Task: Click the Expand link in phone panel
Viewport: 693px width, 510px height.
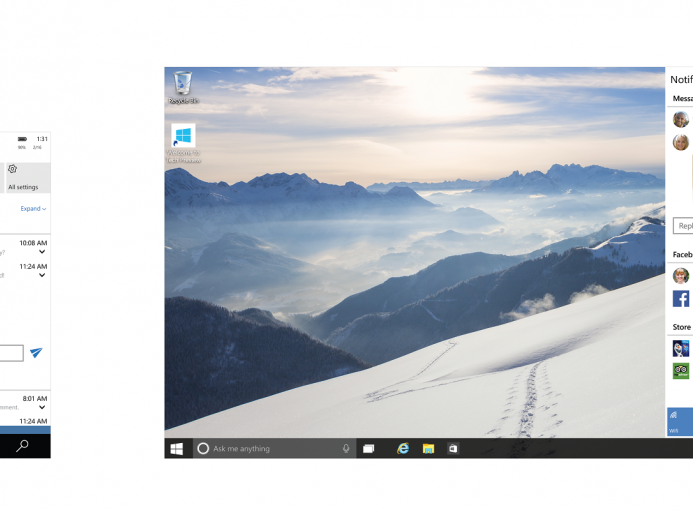Action: click(x=33, y=209)
